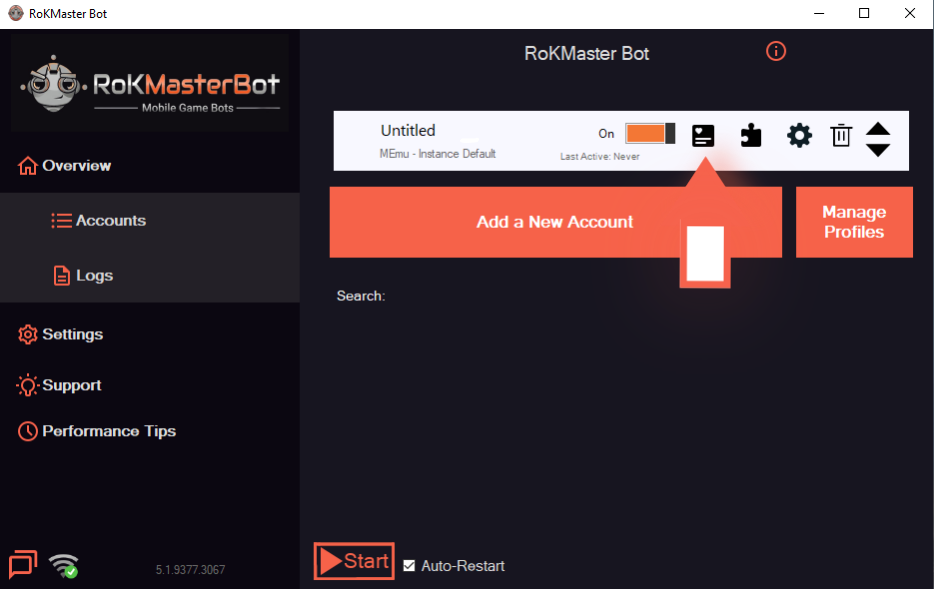Start the bot with the Start button
This screenshot has height=591, width=934.
point(354,561)
